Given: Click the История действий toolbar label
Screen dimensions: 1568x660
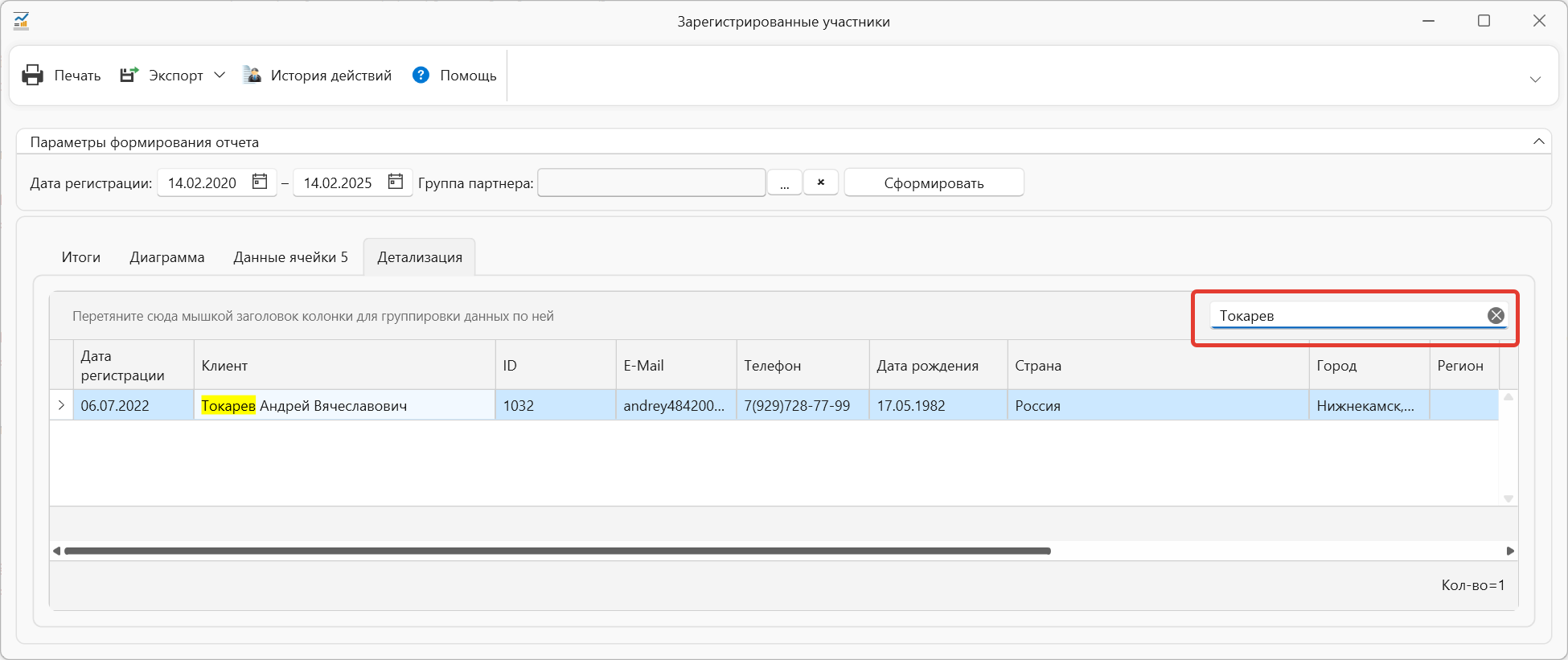Looking at the screenshot, I should 331,76.
